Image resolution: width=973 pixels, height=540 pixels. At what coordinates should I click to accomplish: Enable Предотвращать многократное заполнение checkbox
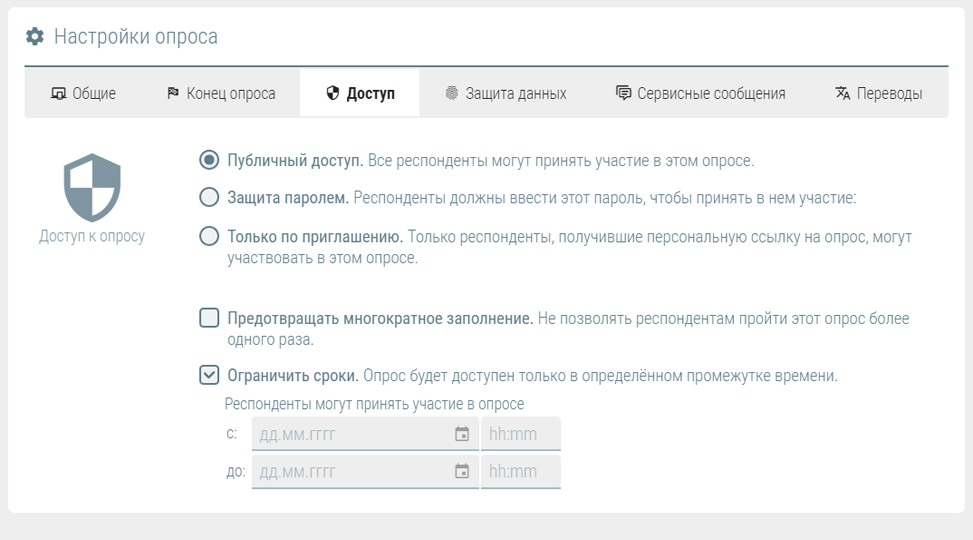click(x=209, y=318)
